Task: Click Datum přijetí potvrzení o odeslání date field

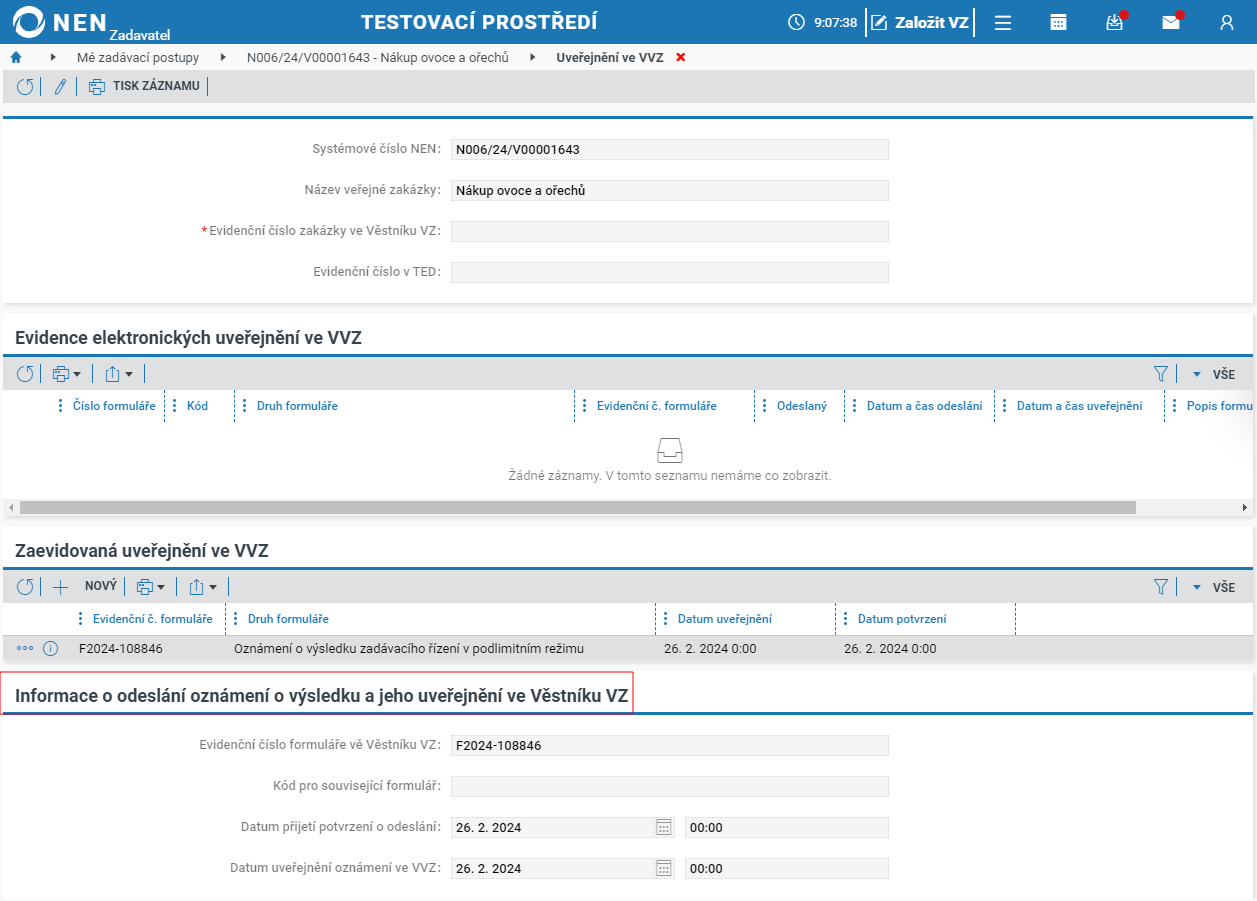Action: tap(552, 827)
